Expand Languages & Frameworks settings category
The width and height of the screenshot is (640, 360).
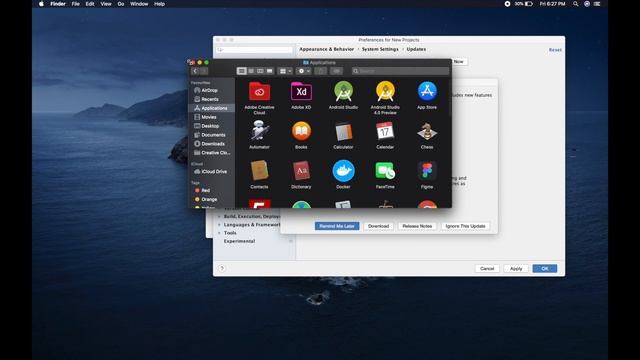[219, 225]
